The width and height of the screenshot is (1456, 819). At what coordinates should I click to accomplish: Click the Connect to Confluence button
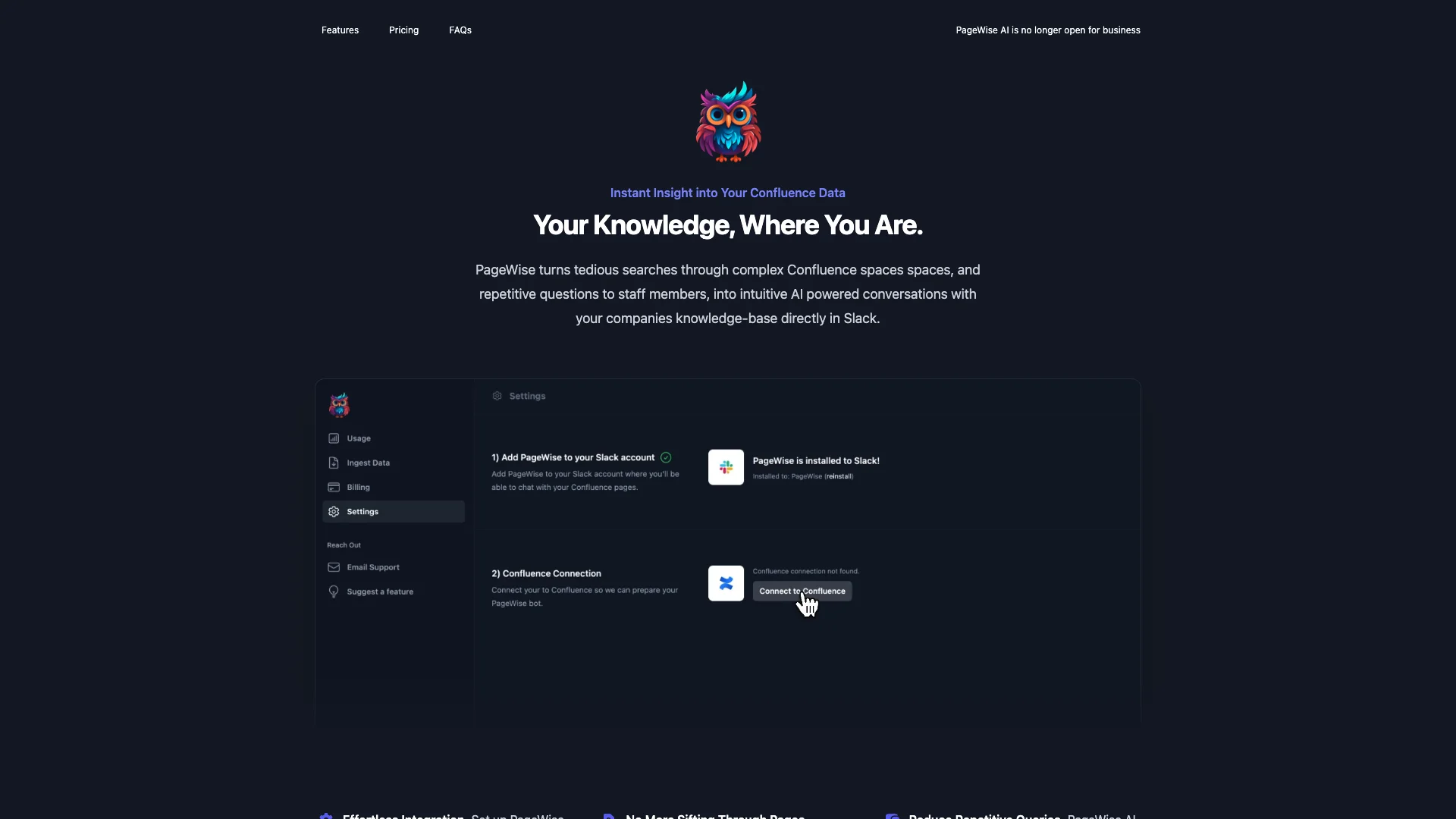(802, 591)
